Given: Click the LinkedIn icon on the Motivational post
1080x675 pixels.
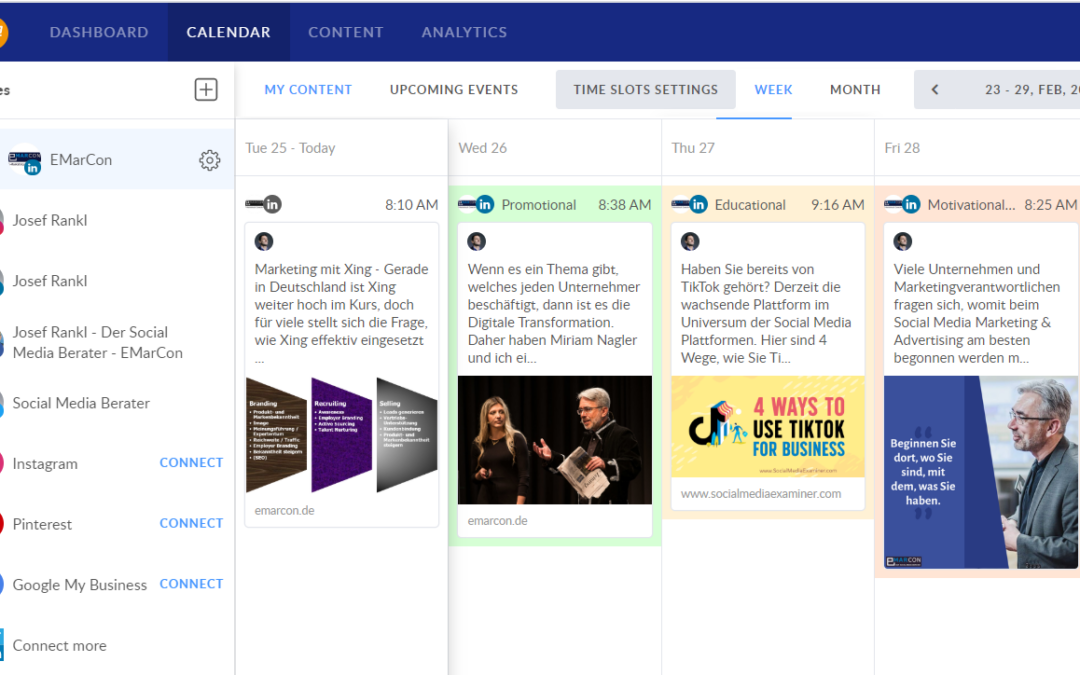Looking at the screenshot, I should coord(911,205).
